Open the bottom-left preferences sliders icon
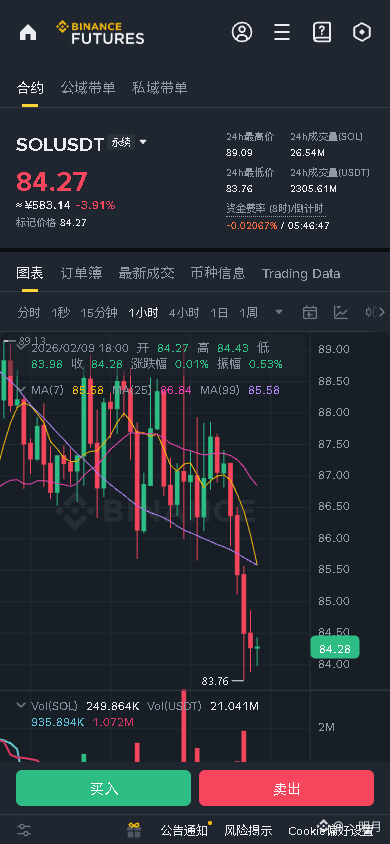Viewport: 390px width, 844px height. coord(24,829)
